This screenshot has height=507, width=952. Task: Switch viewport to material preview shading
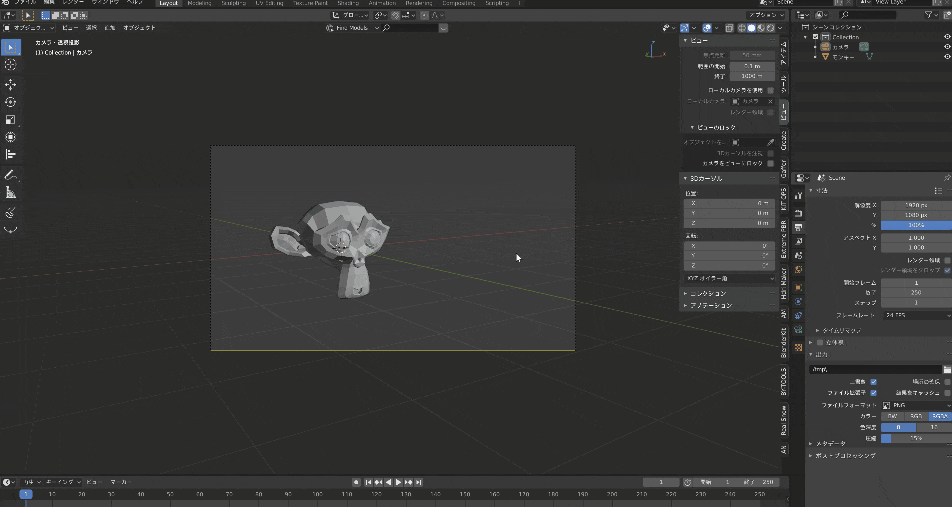(x=761, y=28)
